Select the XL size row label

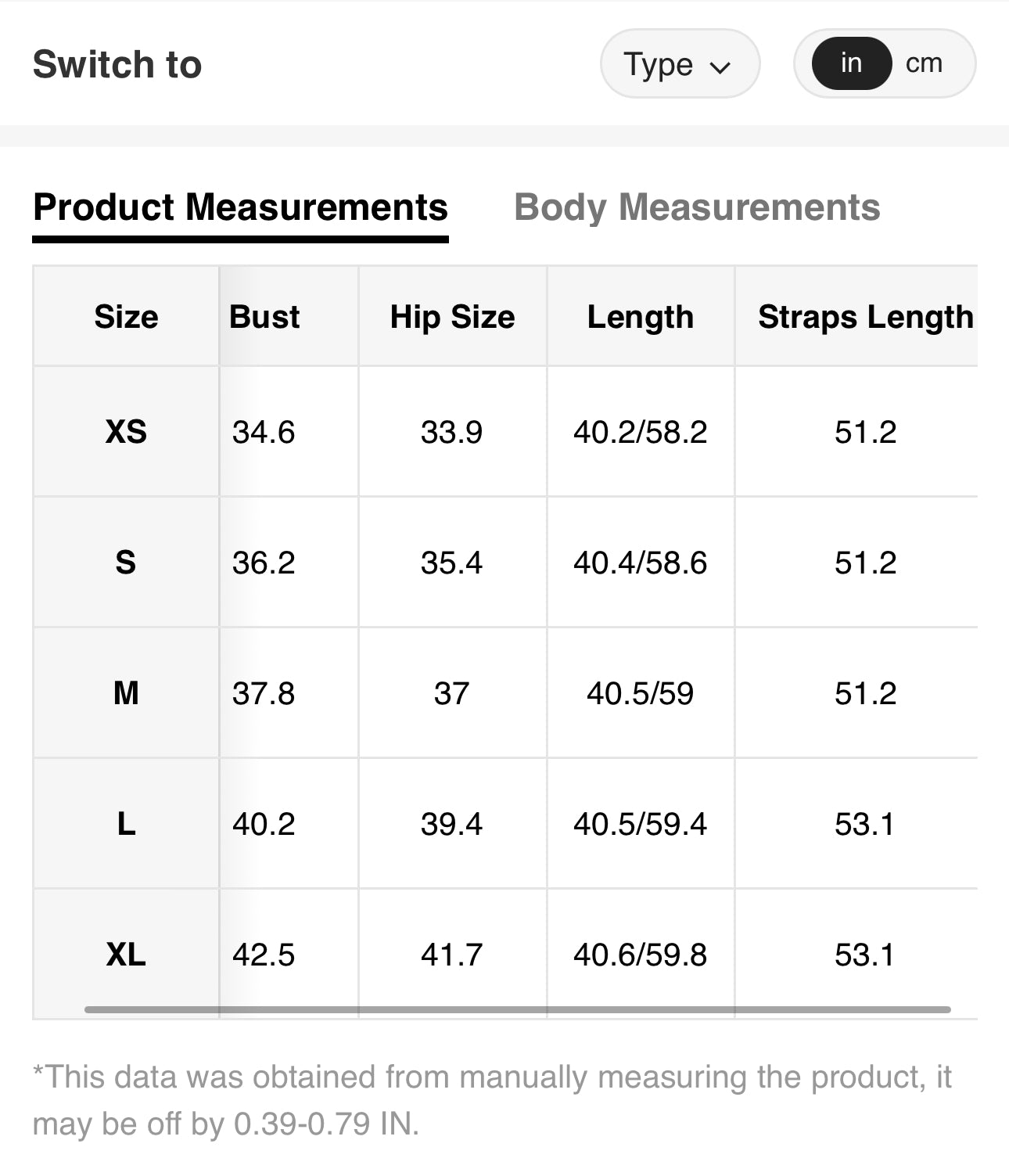coord(126,955)
